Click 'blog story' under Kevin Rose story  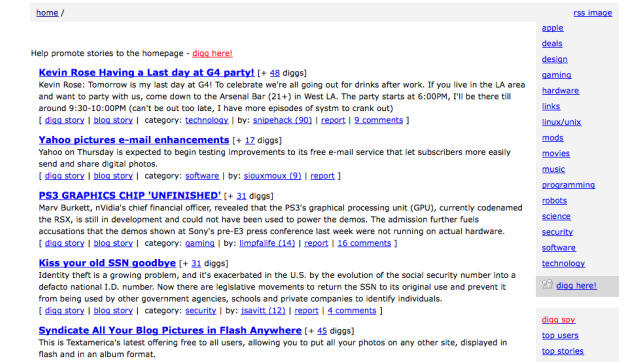(113, 120)
